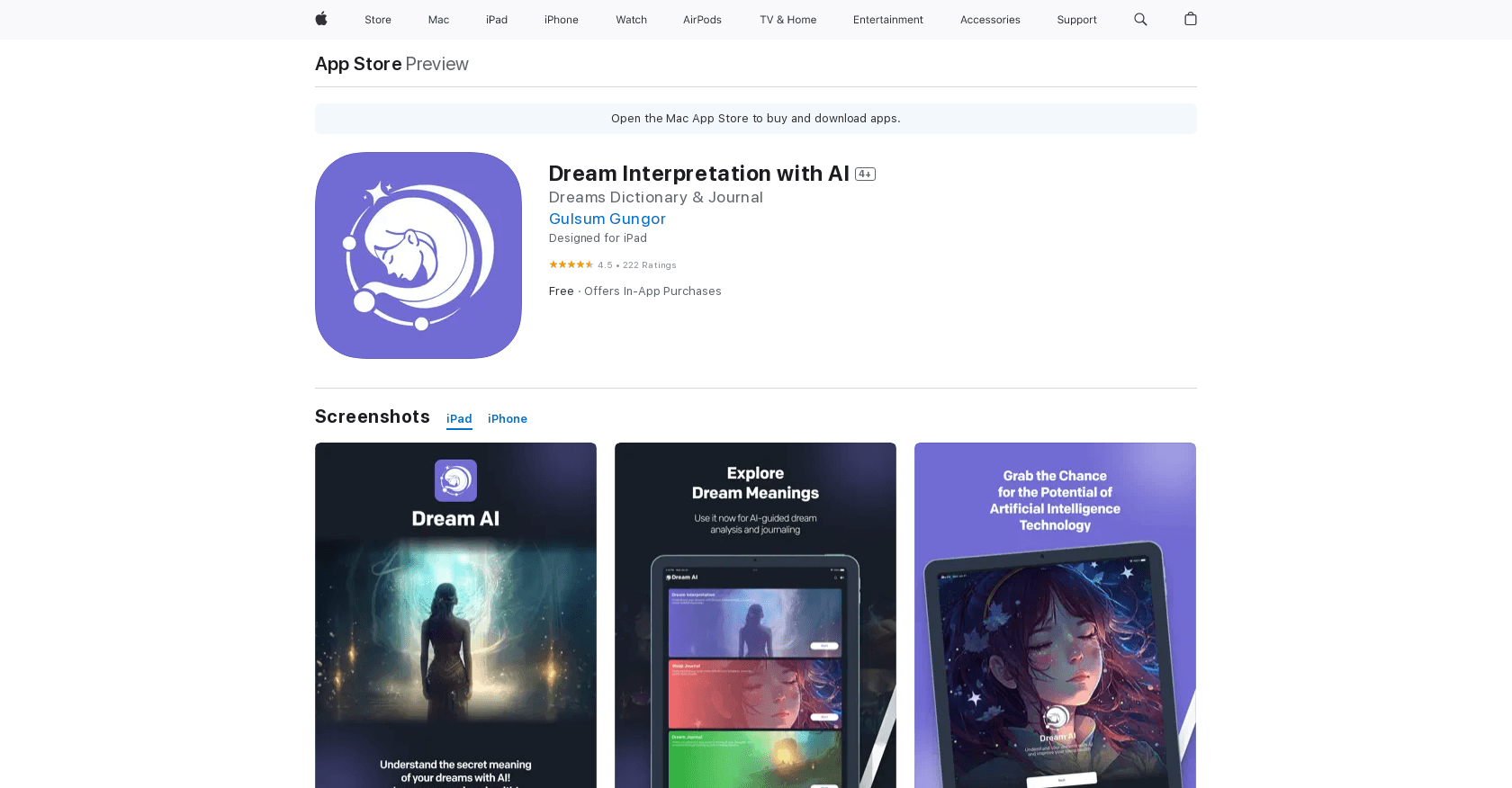The width and height of the screenshot is (1512, 788).
Task: Switch to the iPhone screenshots tab
Action: point(508,419)
